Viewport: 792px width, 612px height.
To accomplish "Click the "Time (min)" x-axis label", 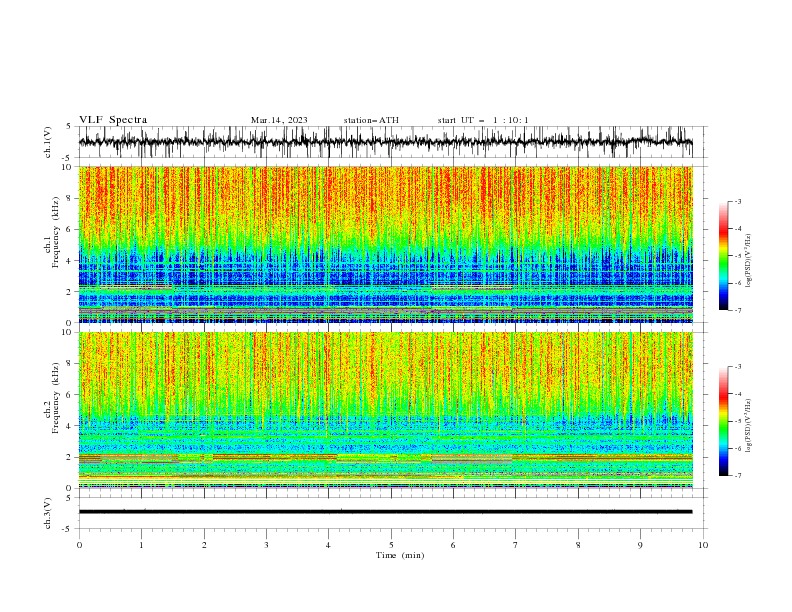I will tap(400, 555).
